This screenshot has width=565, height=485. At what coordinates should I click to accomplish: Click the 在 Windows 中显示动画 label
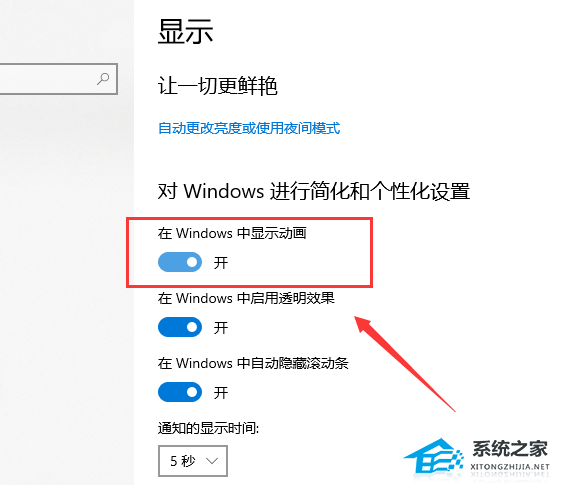(232, 233)
